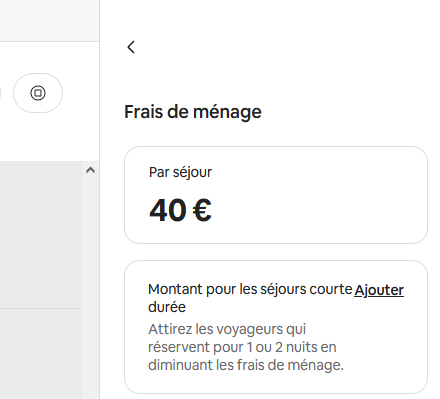Click Montant pour les séjours courte durée title
Screen dimensions: 440x399
click(x=250, y=298)
